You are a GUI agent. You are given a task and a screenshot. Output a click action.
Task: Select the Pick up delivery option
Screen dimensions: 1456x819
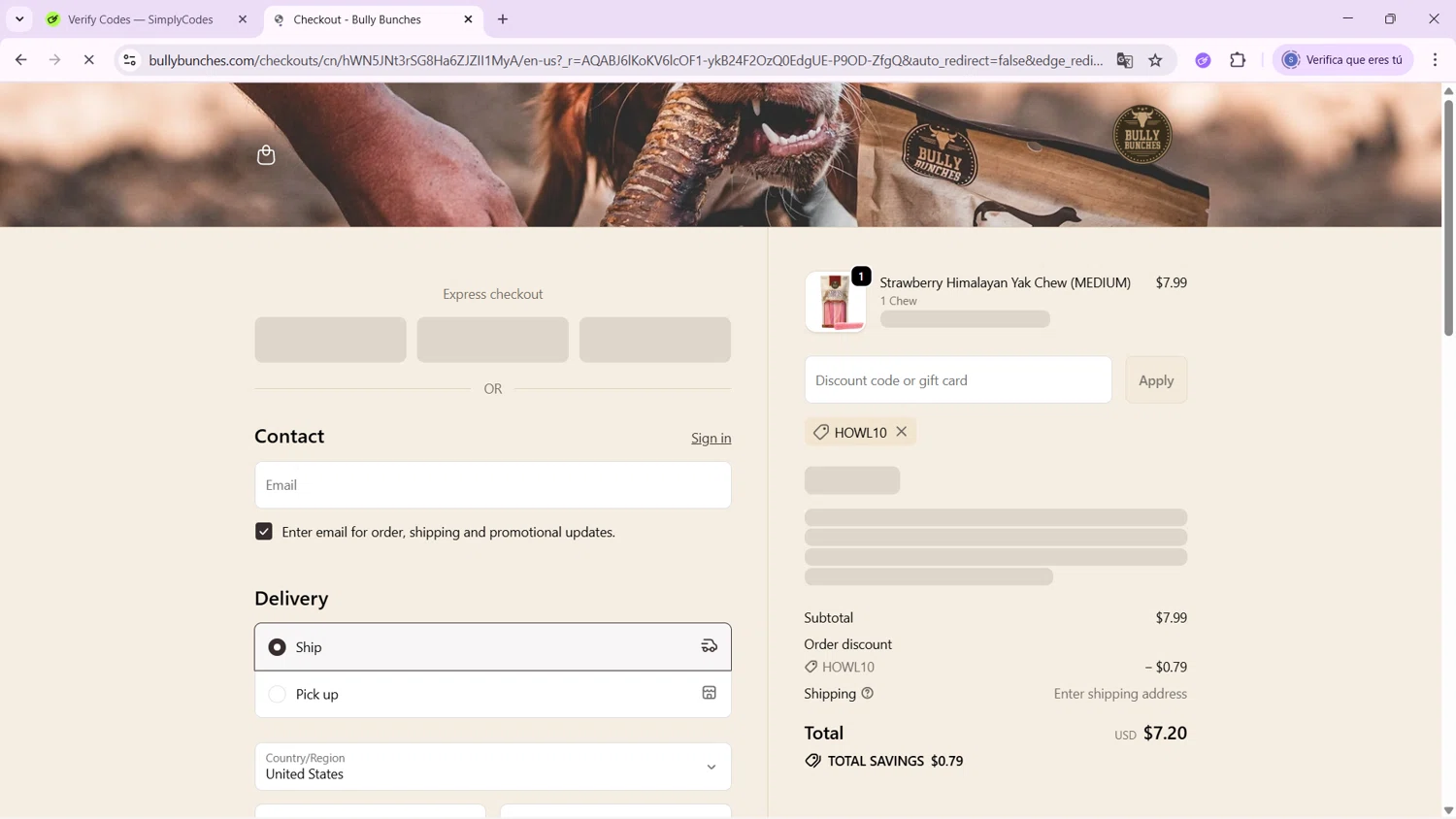pyautogui.click(x=493, y=694)
